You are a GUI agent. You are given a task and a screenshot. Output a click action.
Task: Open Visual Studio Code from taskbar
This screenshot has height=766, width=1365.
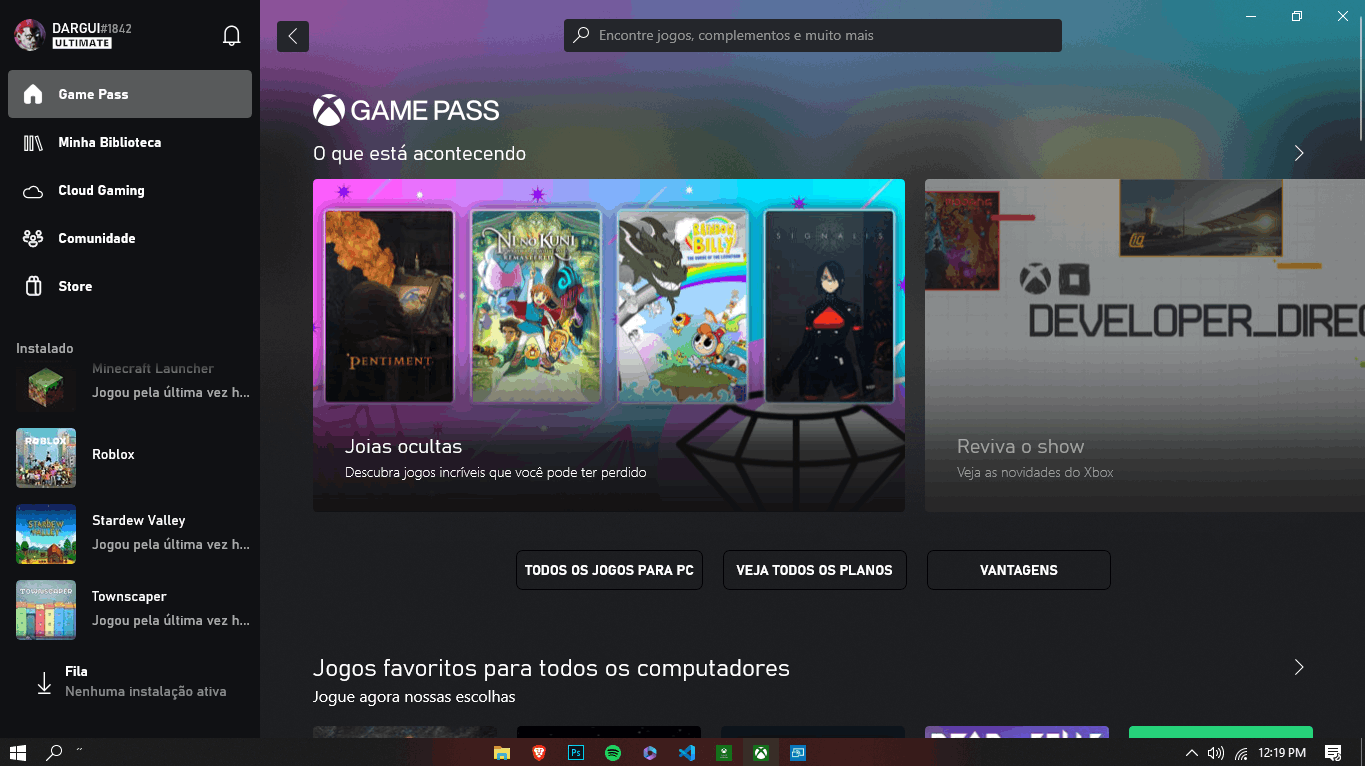click(687, 752)
